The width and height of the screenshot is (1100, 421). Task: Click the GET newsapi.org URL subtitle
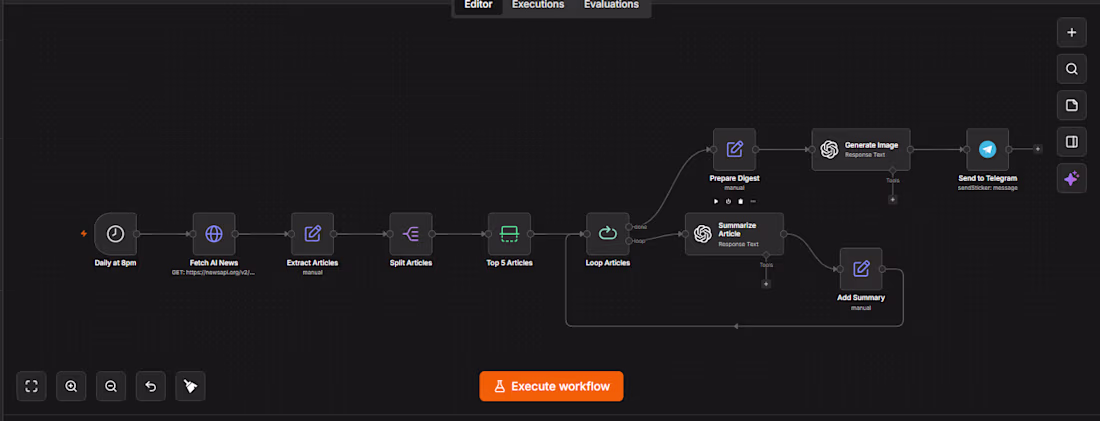pyautogui.click(x=214, y=272)
